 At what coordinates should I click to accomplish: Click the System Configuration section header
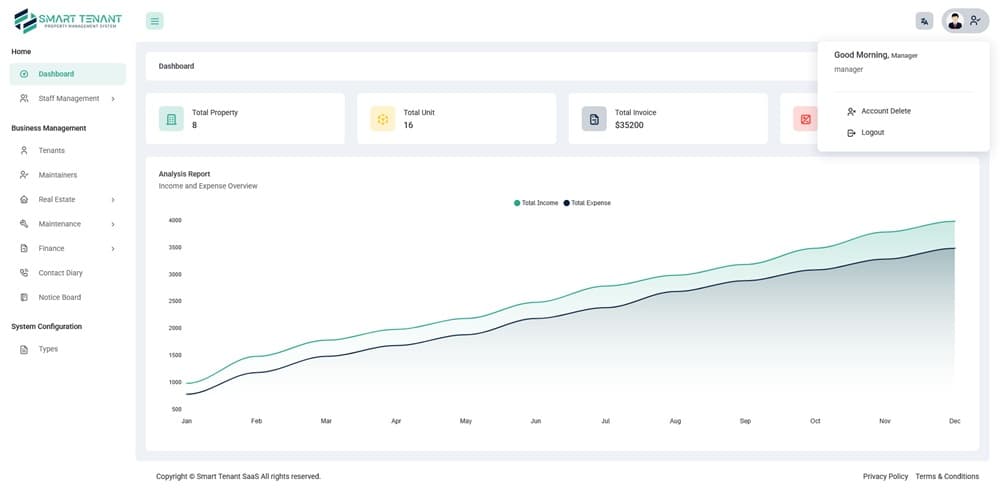click(47, 327)
